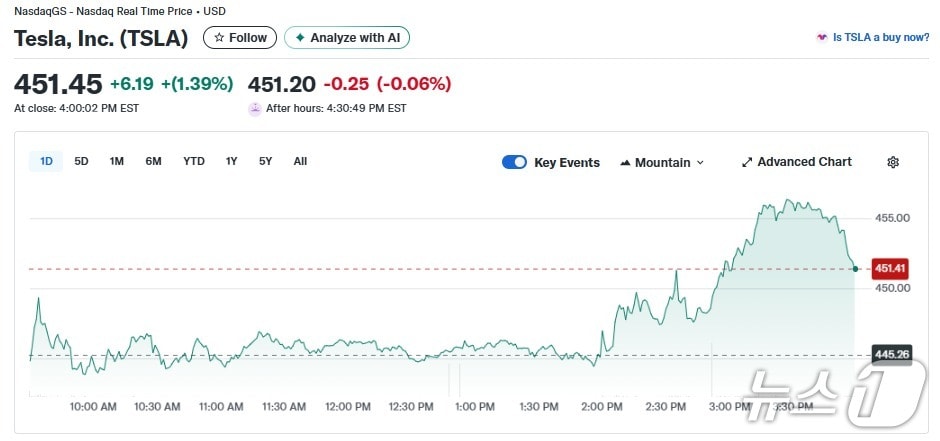Click the sparkle icon in Analyze with AI
The height and width of the screenshot is (441, 940).
pyautogui.click(x=299, y=38)
